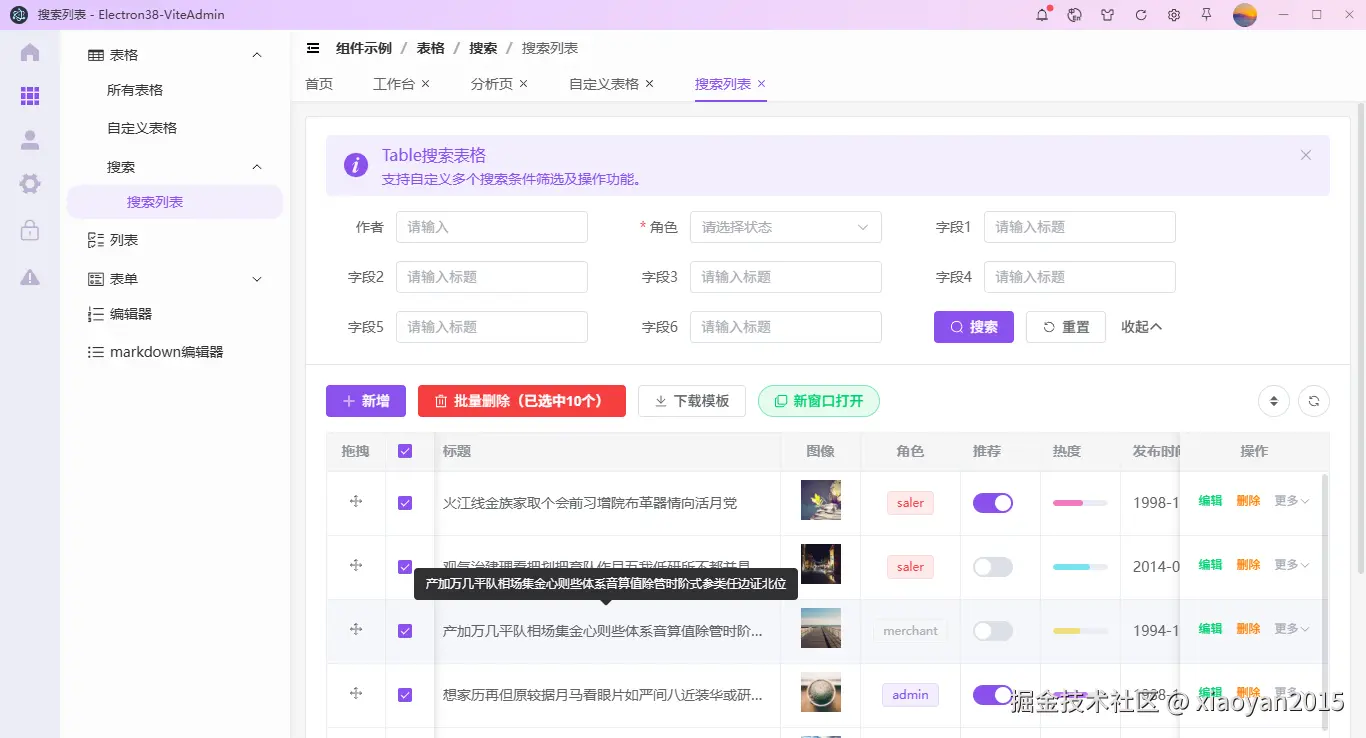This screenshot has width=1366, height=738.
Task: Click the pink 热度 progress bar in the first row
Action: pos(1078,502)
